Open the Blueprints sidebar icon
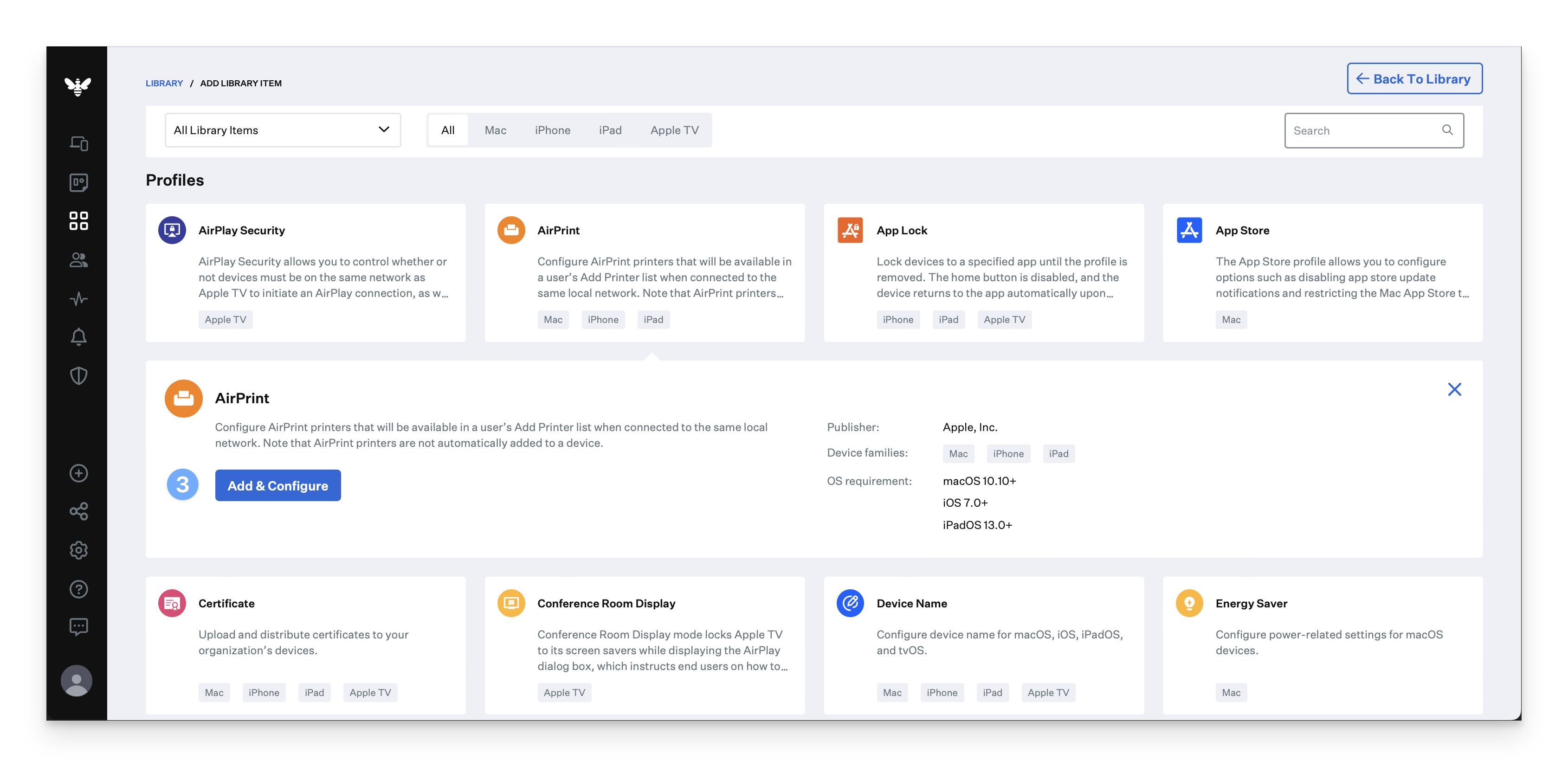The image size is (1568, 767). click(78, 183)
